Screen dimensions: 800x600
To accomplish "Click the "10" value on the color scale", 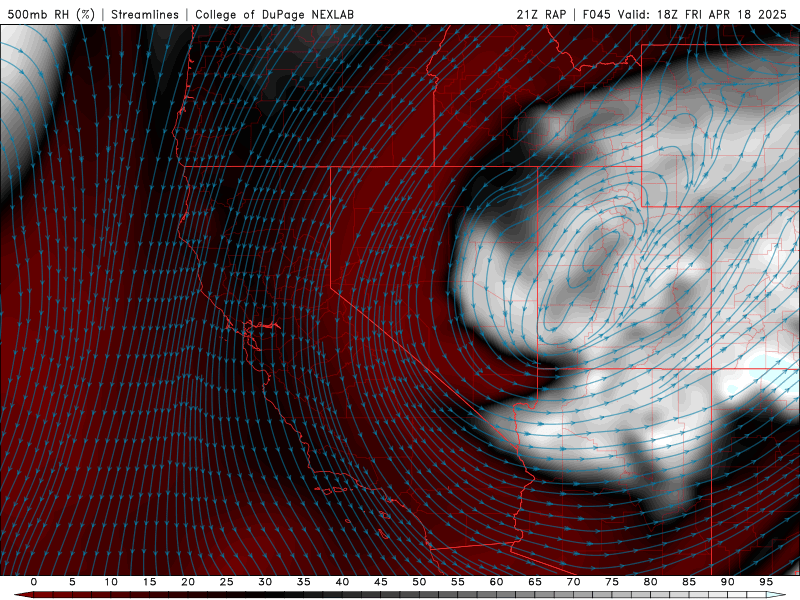I will click(x=111, y=582).
